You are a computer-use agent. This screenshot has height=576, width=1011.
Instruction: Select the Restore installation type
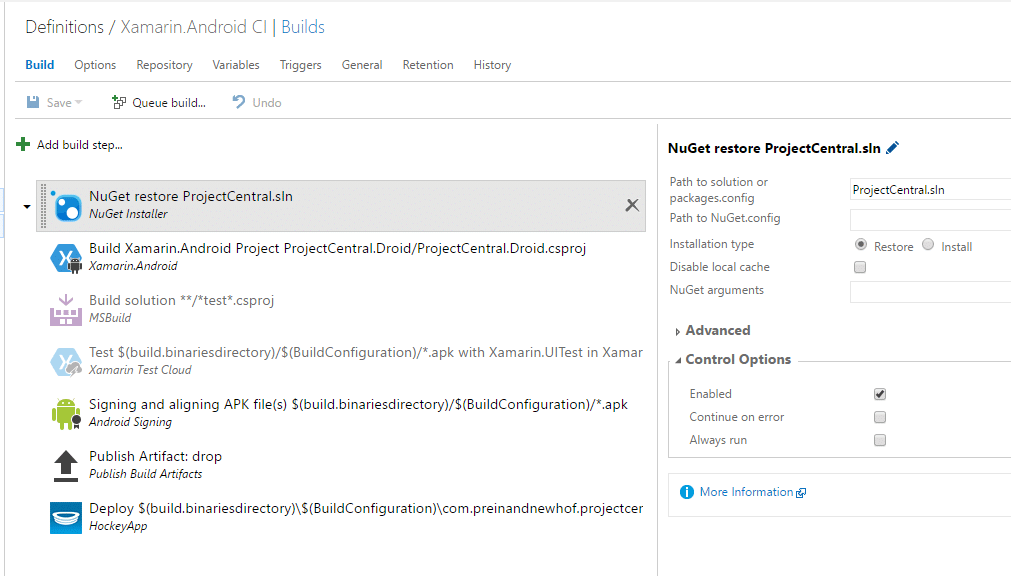(x=861, y=244)
